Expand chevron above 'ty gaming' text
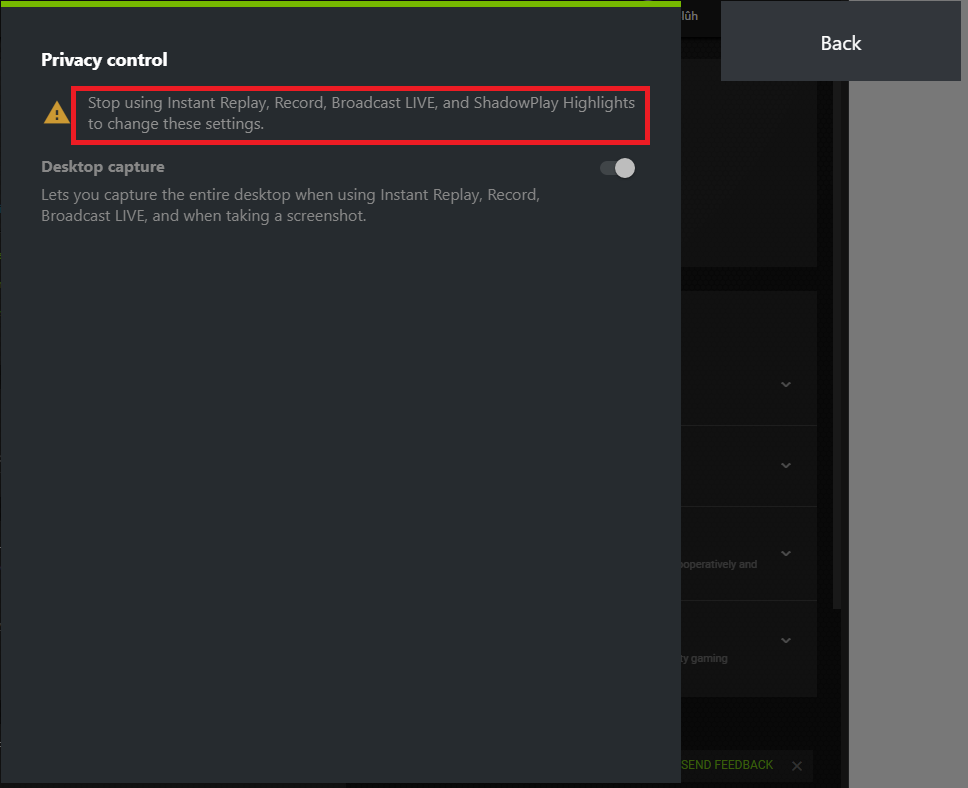This screenshot has width=968, height=788. 785,640
